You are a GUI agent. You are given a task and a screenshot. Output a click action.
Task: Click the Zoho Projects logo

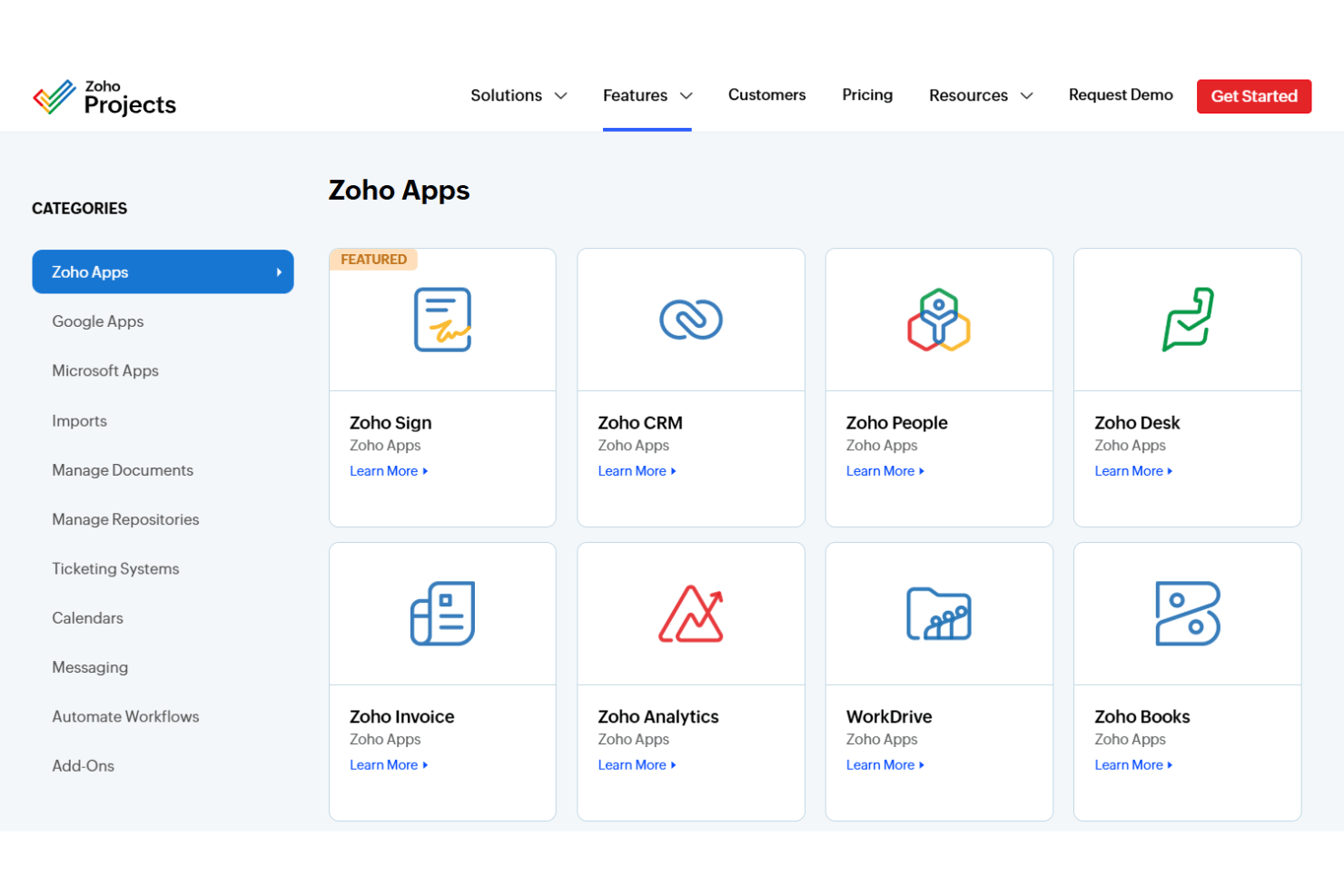[104, 97]
